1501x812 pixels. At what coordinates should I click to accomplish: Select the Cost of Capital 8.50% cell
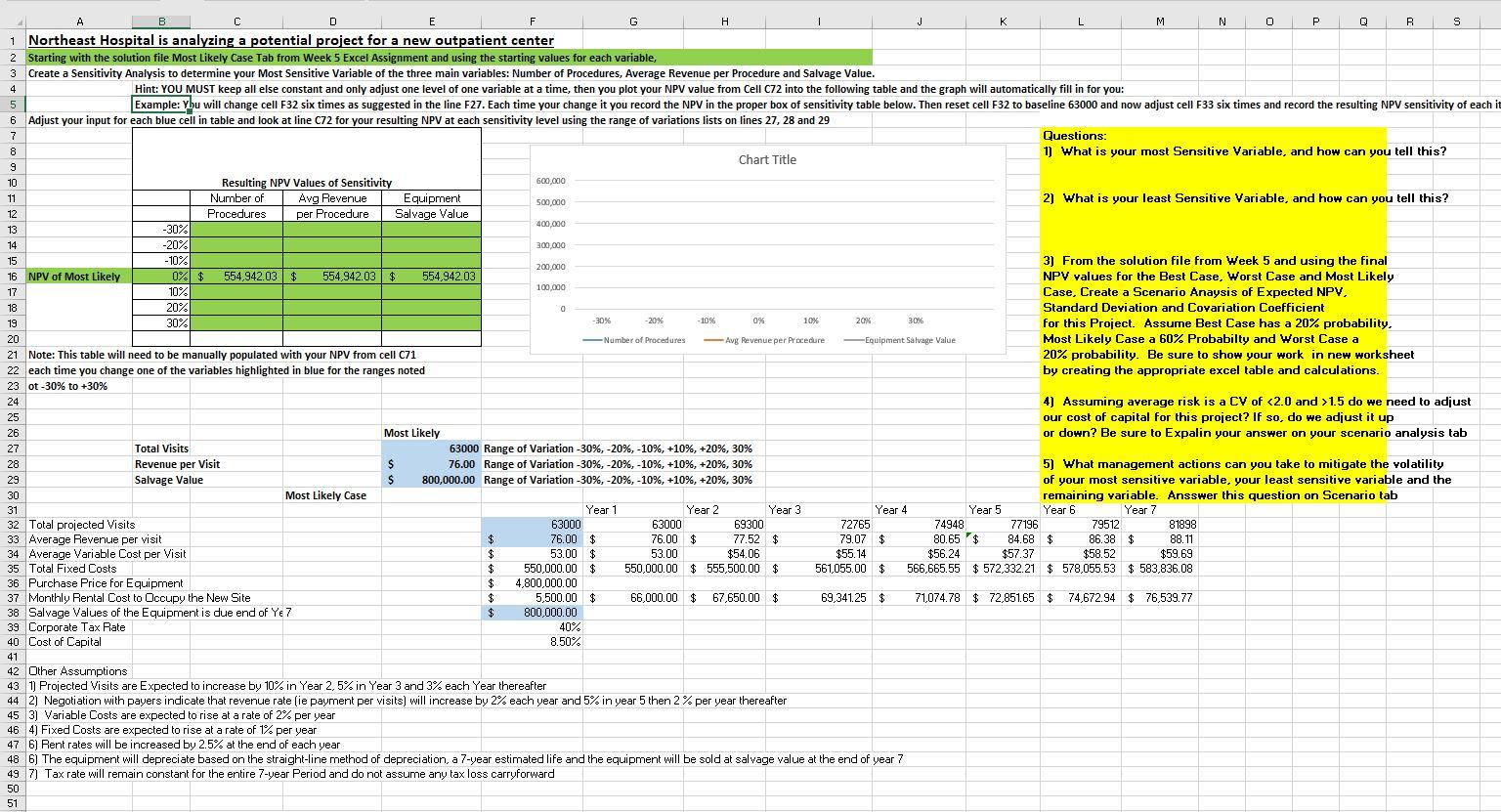point(532,642)
